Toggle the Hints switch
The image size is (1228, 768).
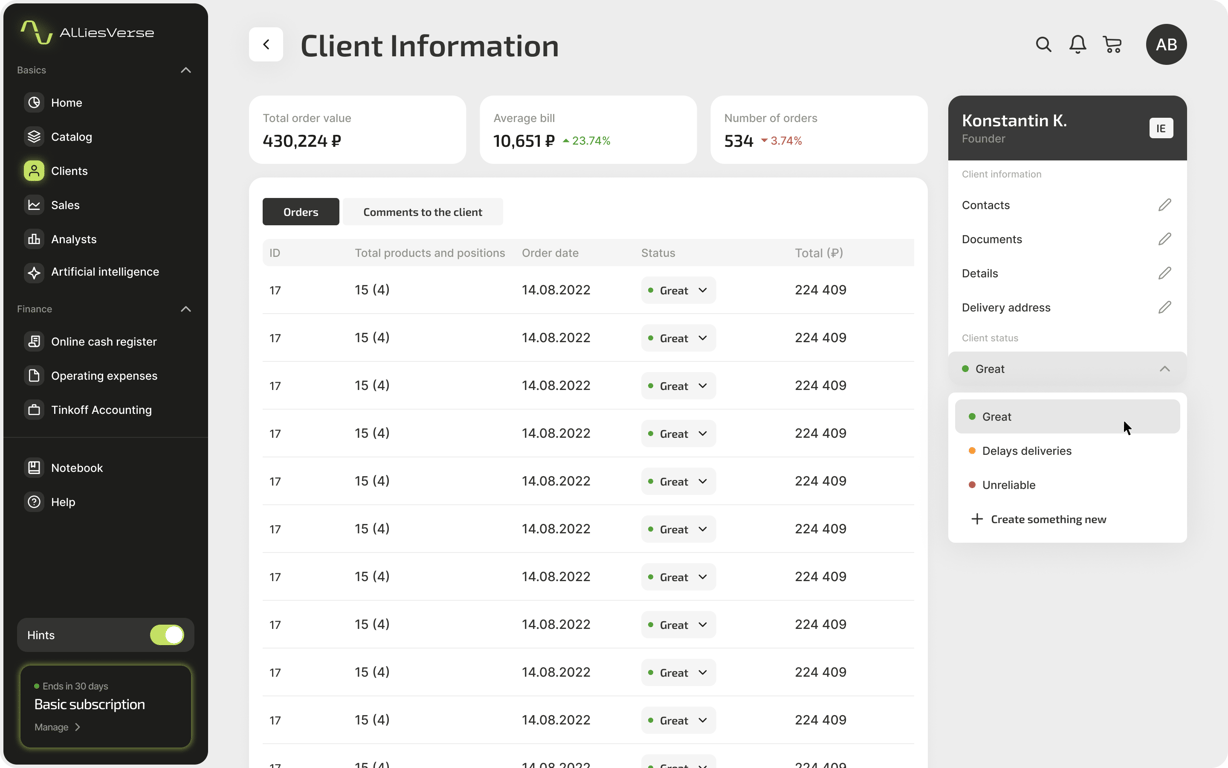(x=167, y=635)
